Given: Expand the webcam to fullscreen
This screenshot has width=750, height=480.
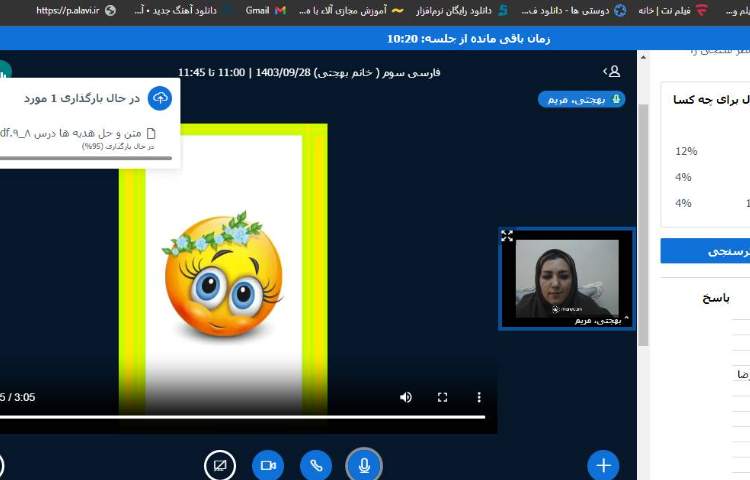Looking at the screenshot, I should coord(507,235).
